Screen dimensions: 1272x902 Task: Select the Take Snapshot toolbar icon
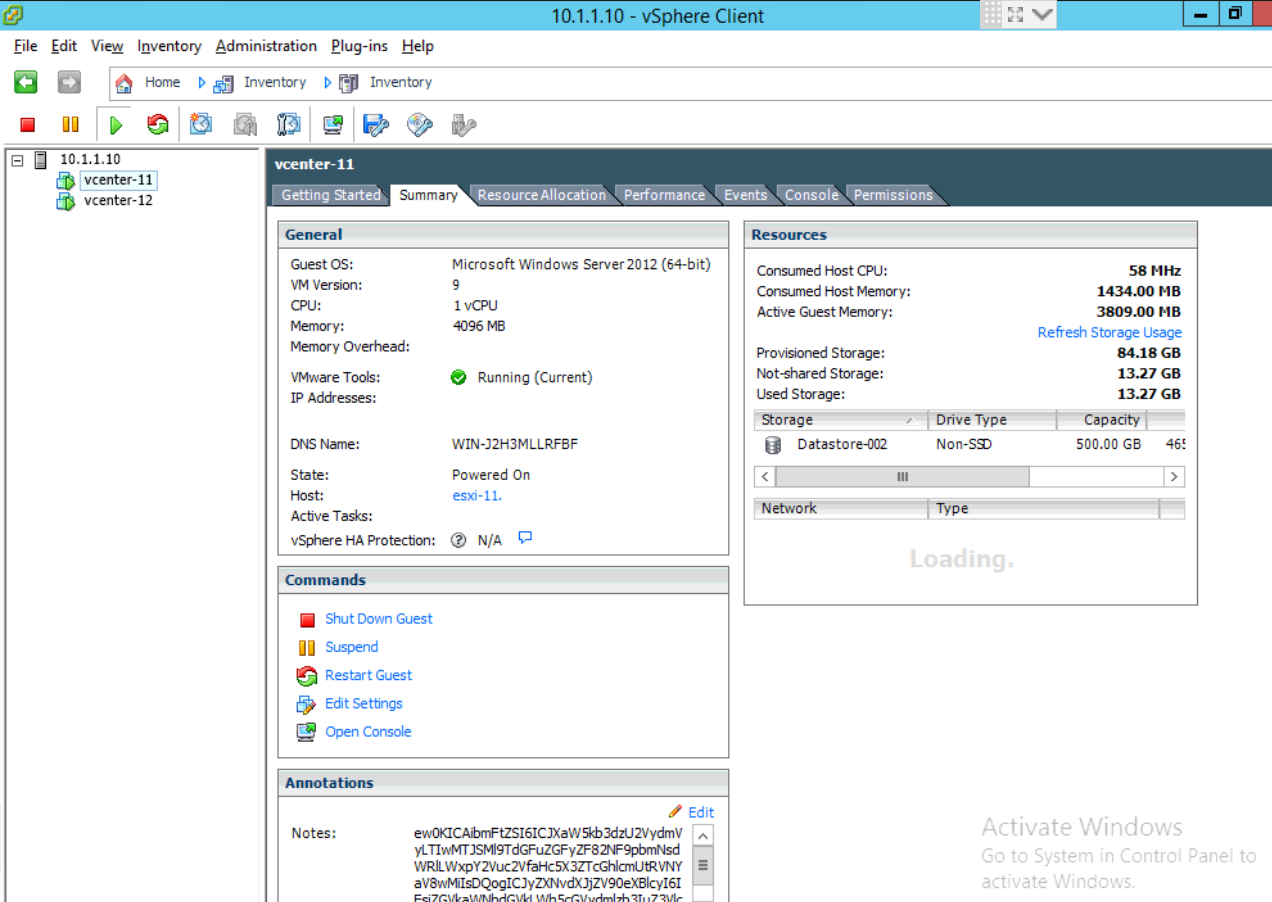point(200,124)
